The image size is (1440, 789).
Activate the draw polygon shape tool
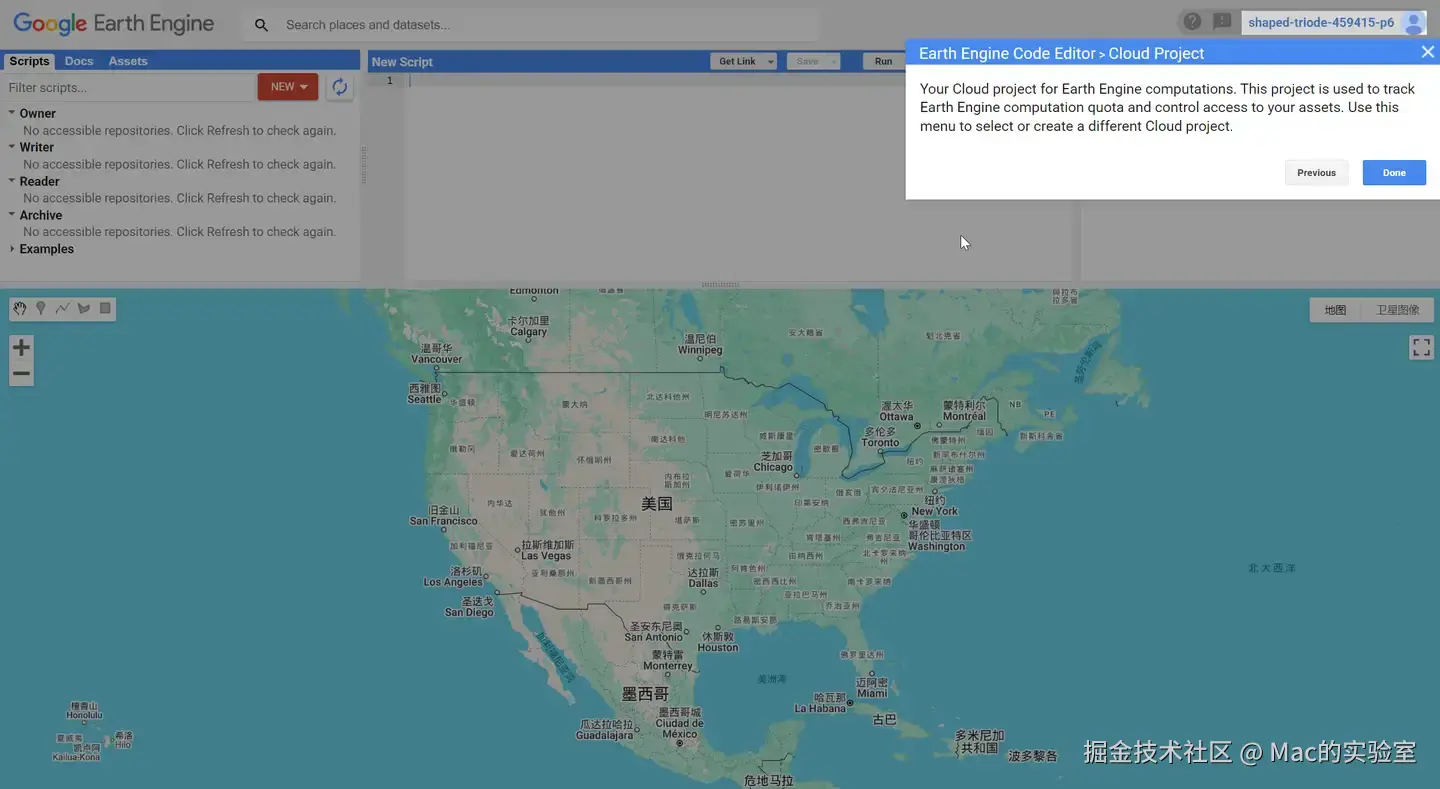click(x=84, y=309)
